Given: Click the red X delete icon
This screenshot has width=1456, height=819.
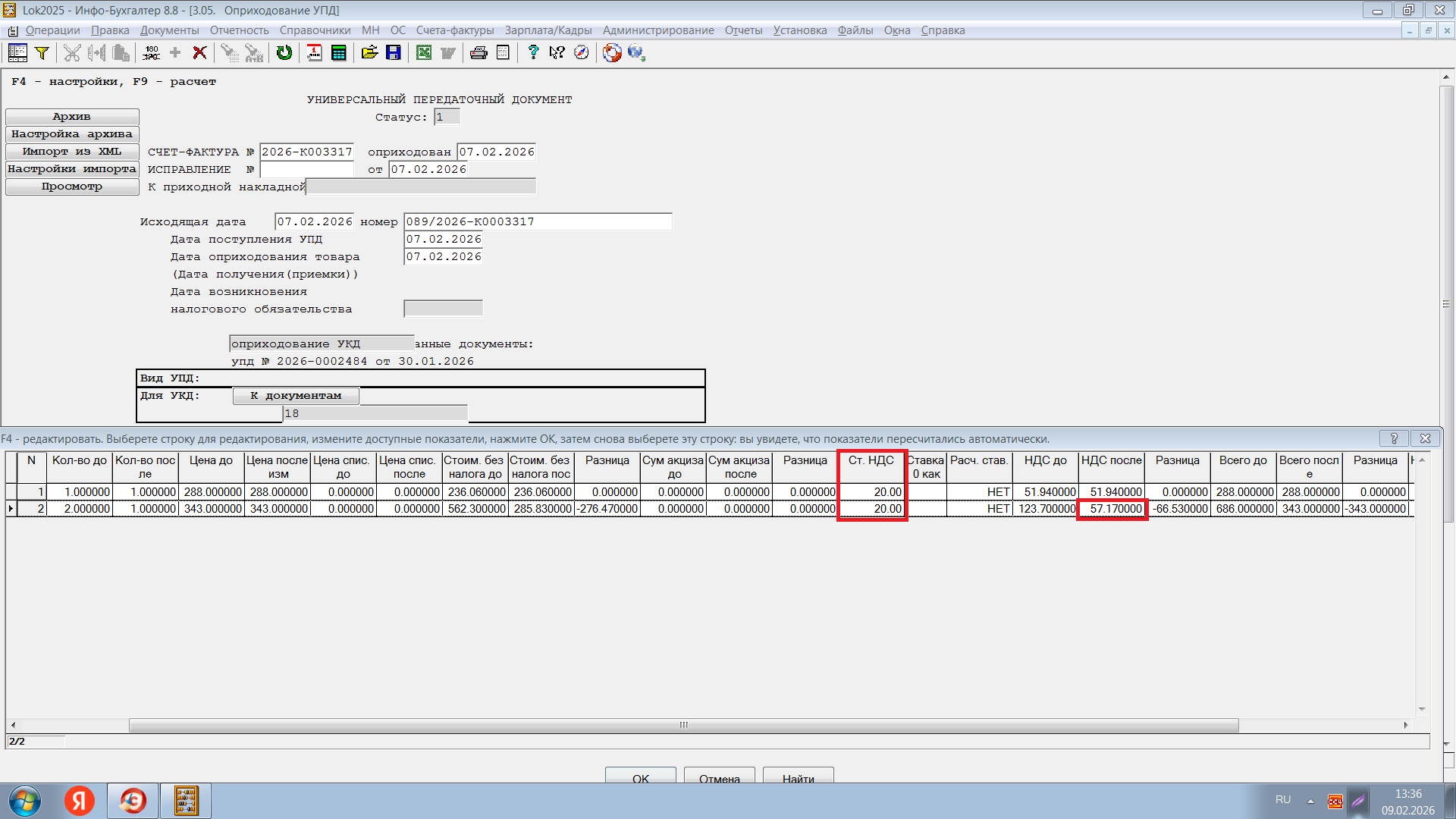Looking at the screenshot, I should 199,52.
